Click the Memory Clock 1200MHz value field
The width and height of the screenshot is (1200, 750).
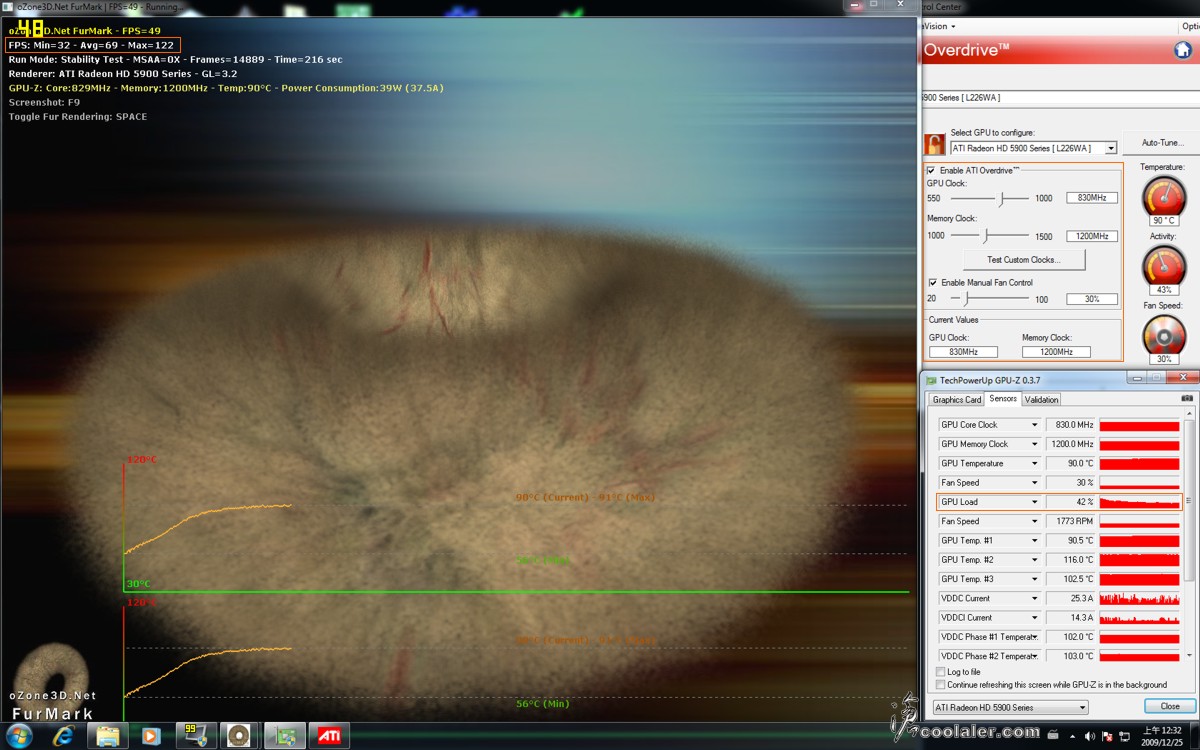click(1092, 236)
